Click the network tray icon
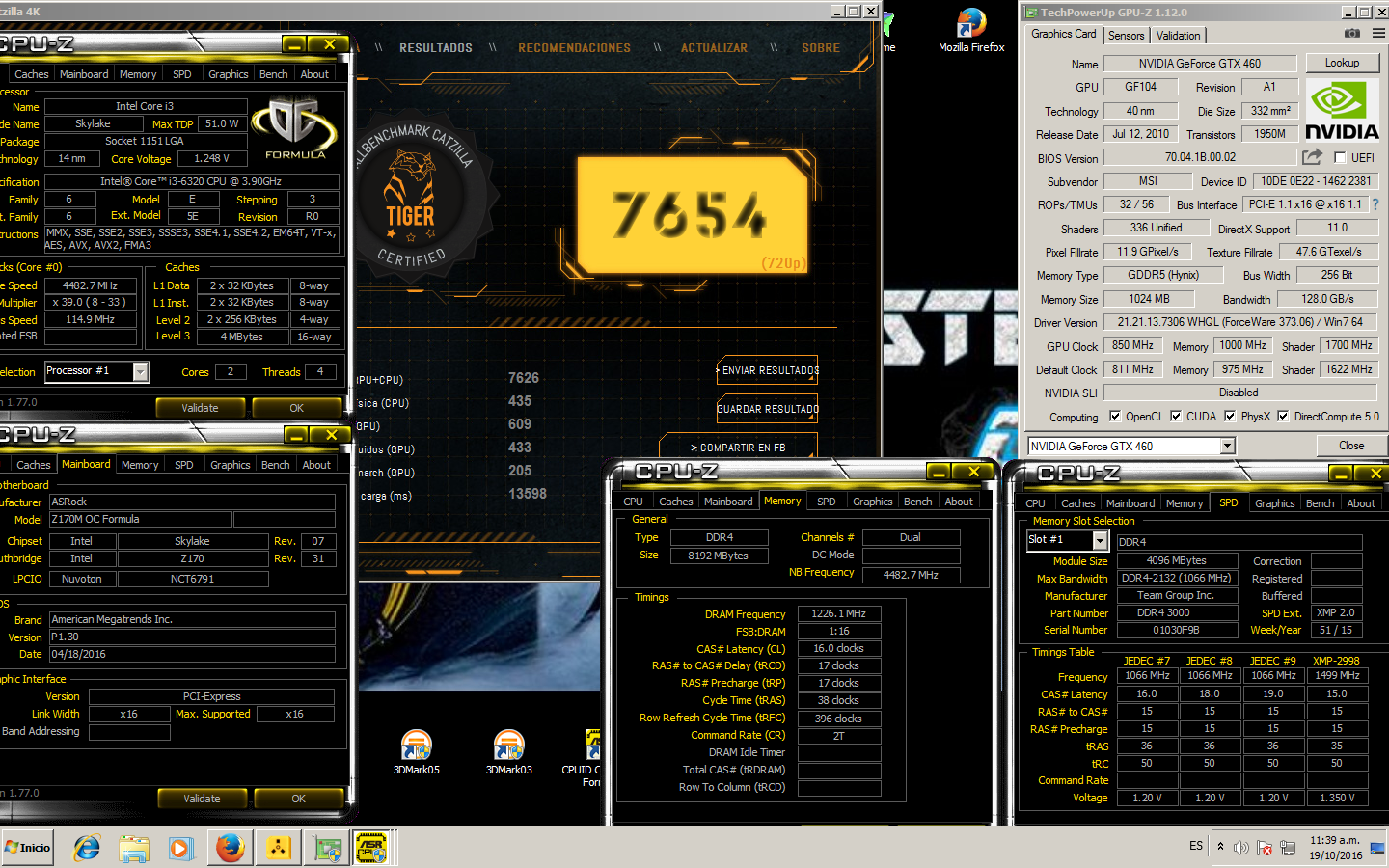This screenshot has height=868, width=1389. [1287, 848]
